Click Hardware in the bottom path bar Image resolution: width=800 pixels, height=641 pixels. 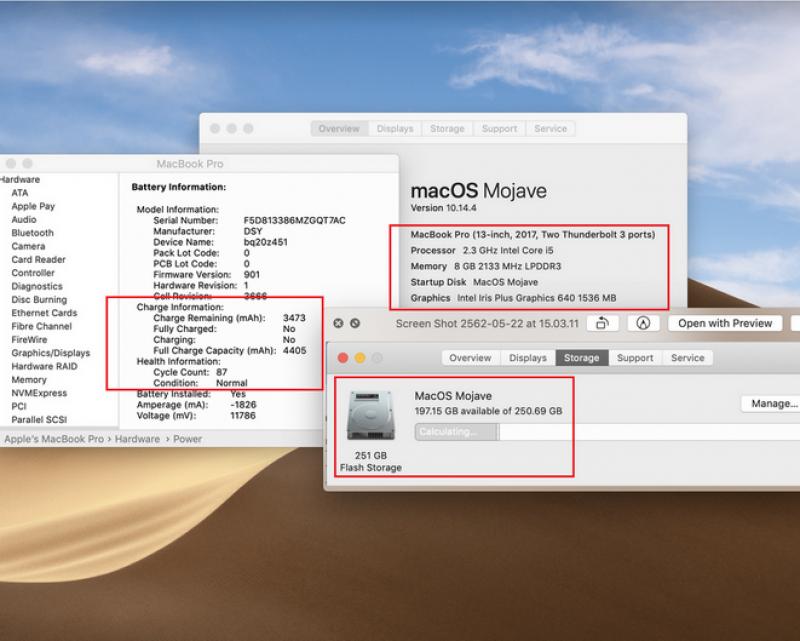pos(136,439)
